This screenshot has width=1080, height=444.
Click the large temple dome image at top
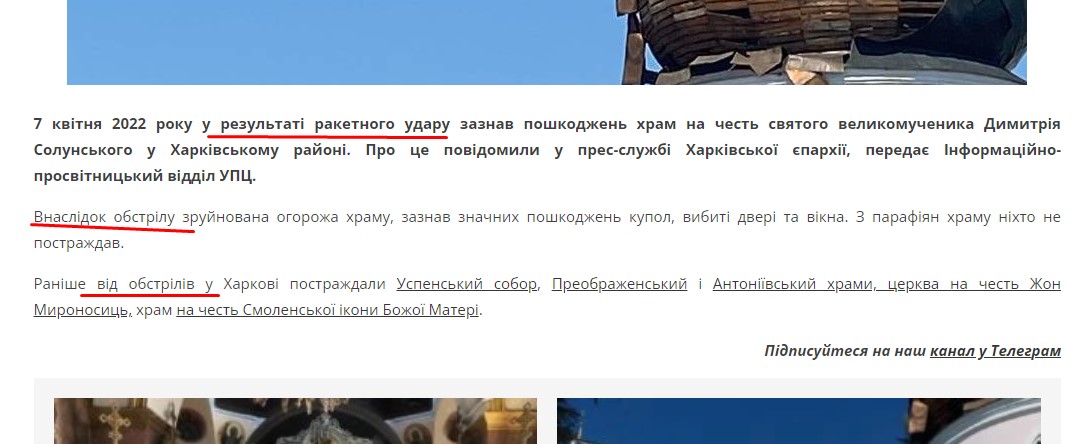point(546,42)
